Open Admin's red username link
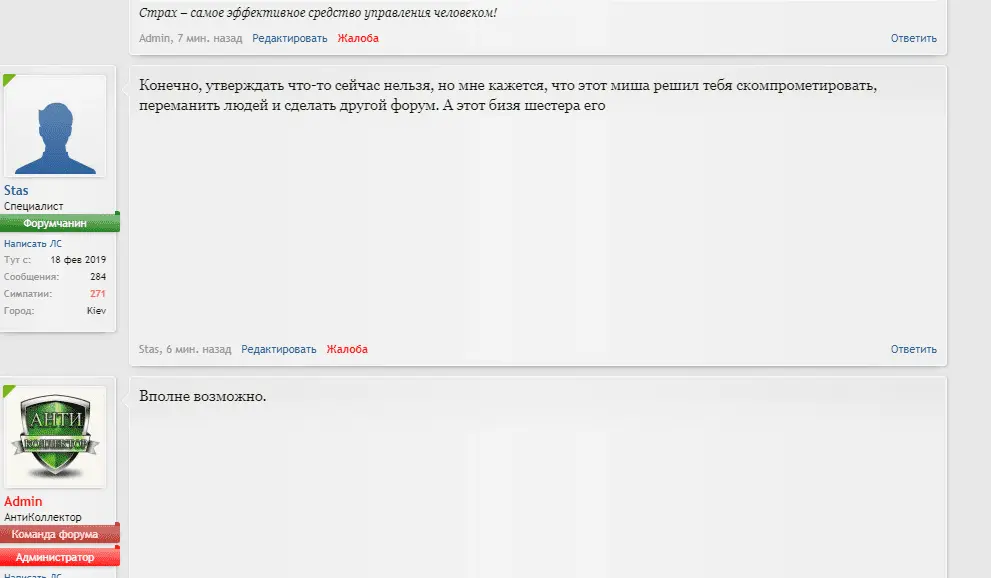 point(23,501)
